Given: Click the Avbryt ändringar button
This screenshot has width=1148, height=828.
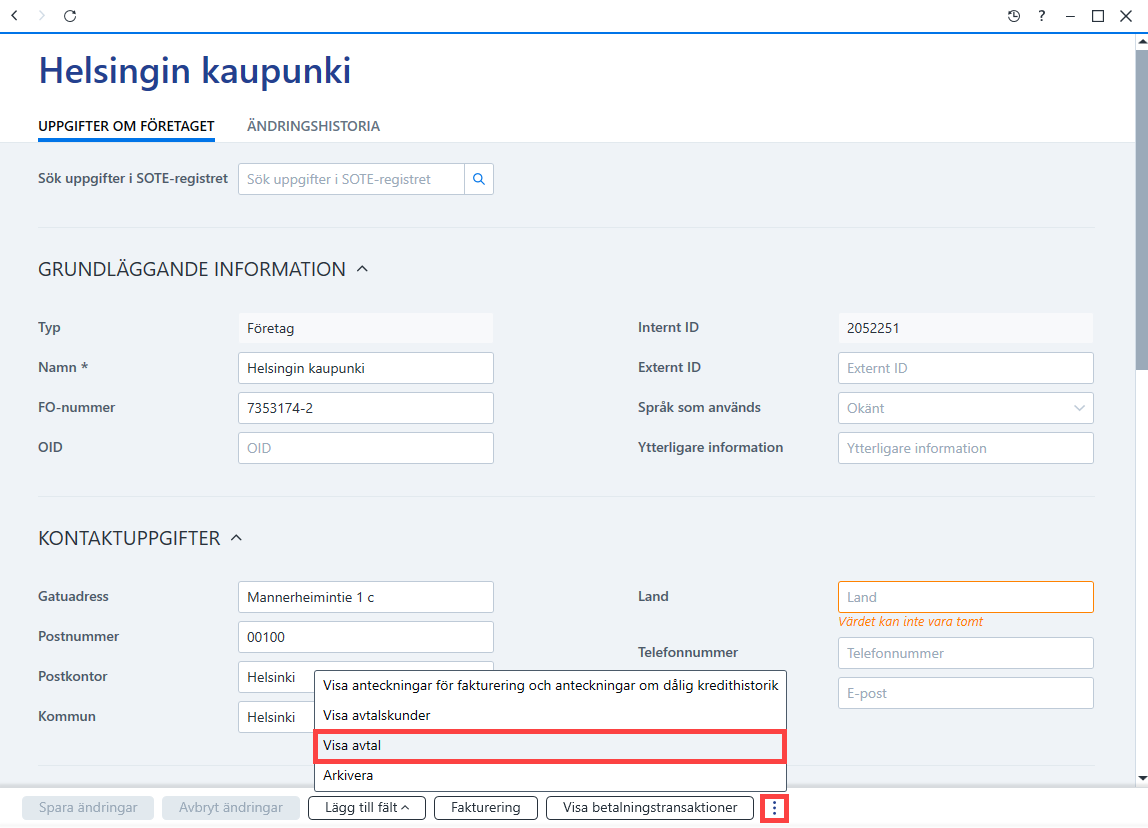Looking at the screenshot, I should tap(231, 808).
